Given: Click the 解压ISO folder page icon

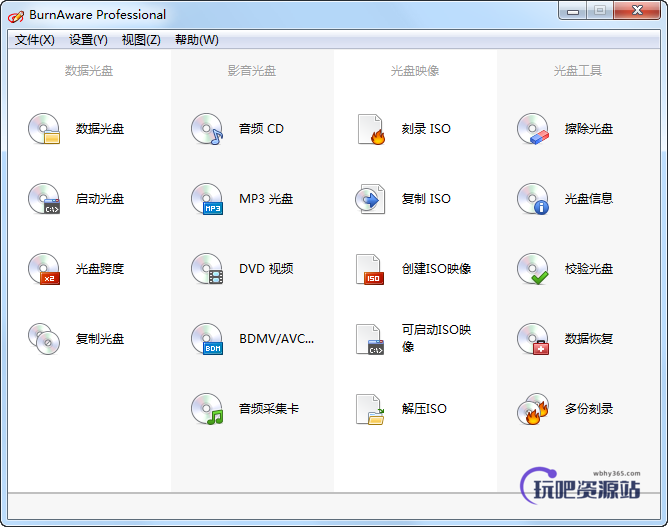Looking at the screenshot, I should point(370,409).
